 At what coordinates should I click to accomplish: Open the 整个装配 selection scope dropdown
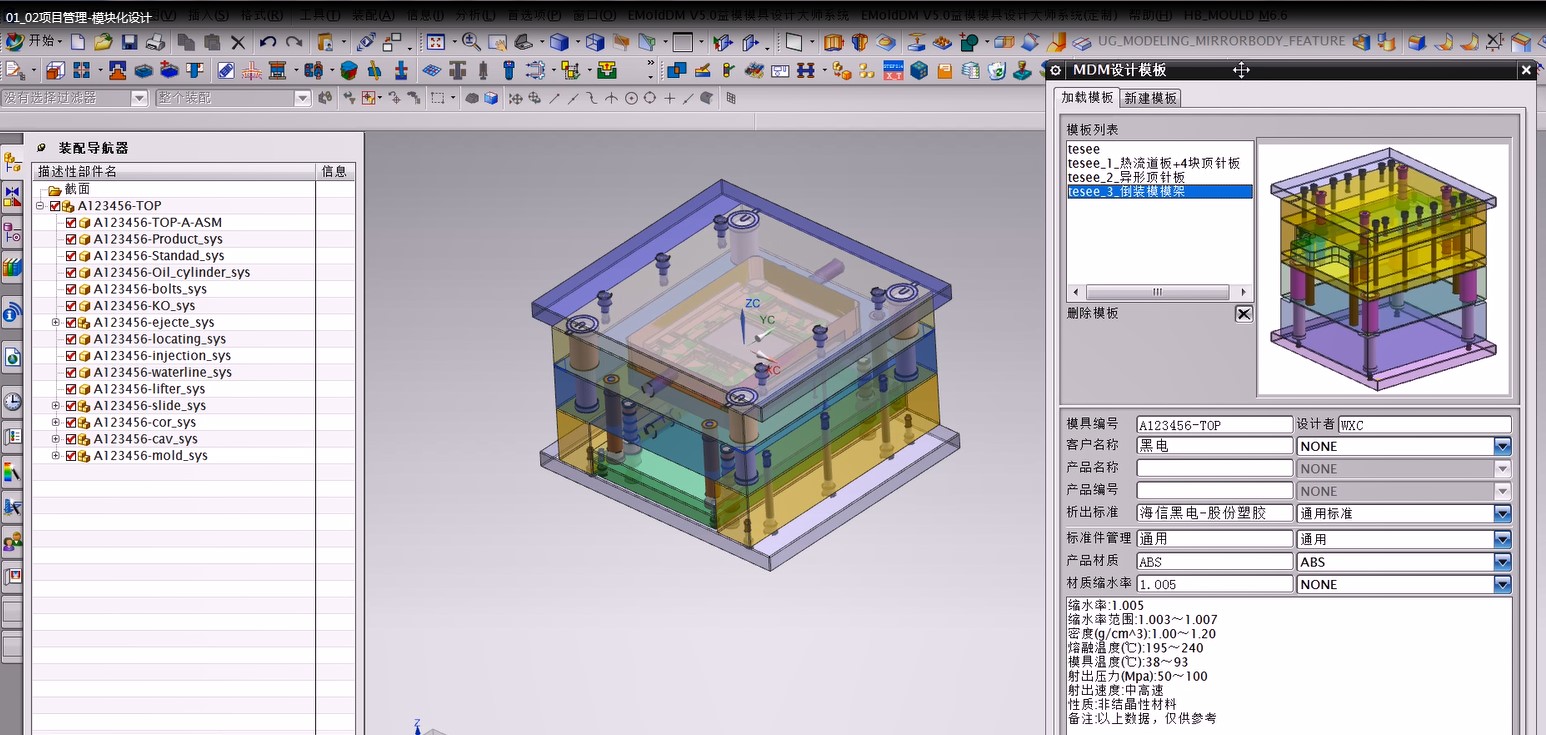point(302,98)
